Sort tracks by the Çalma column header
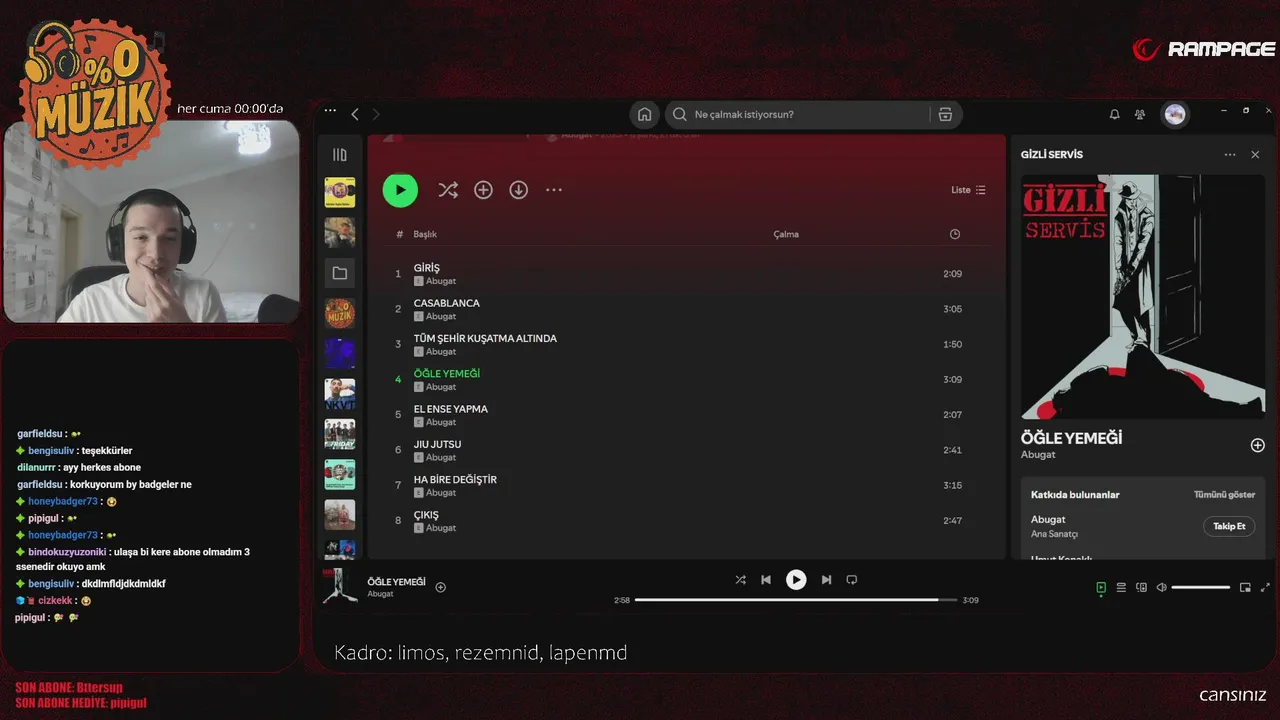Screen dimensions: 1280x720 [x=786, y=234]
